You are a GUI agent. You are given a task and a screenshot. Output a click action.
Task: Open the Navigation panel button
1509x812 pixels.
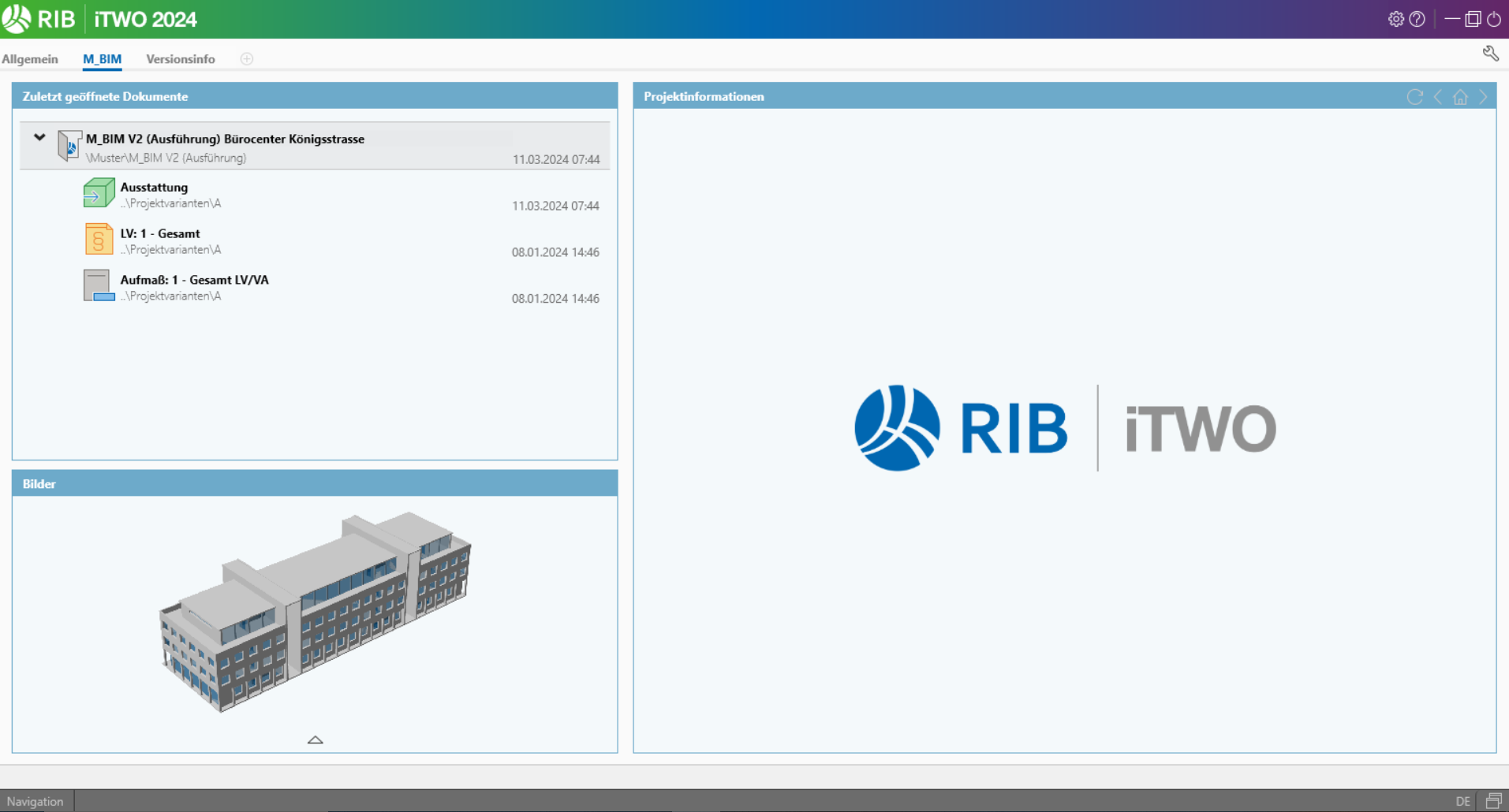tap(35, 801)
